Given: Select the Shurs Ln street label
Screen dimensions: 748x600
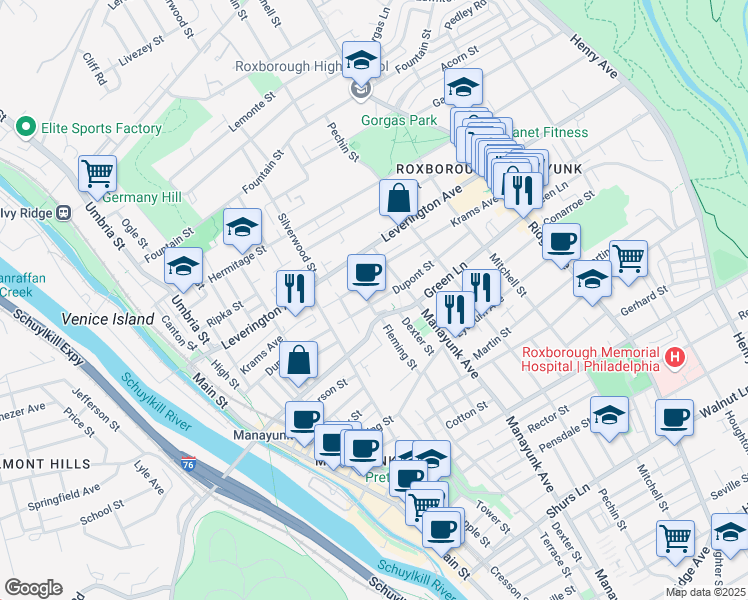Looking at the screenshot, I should coord(568,501).
